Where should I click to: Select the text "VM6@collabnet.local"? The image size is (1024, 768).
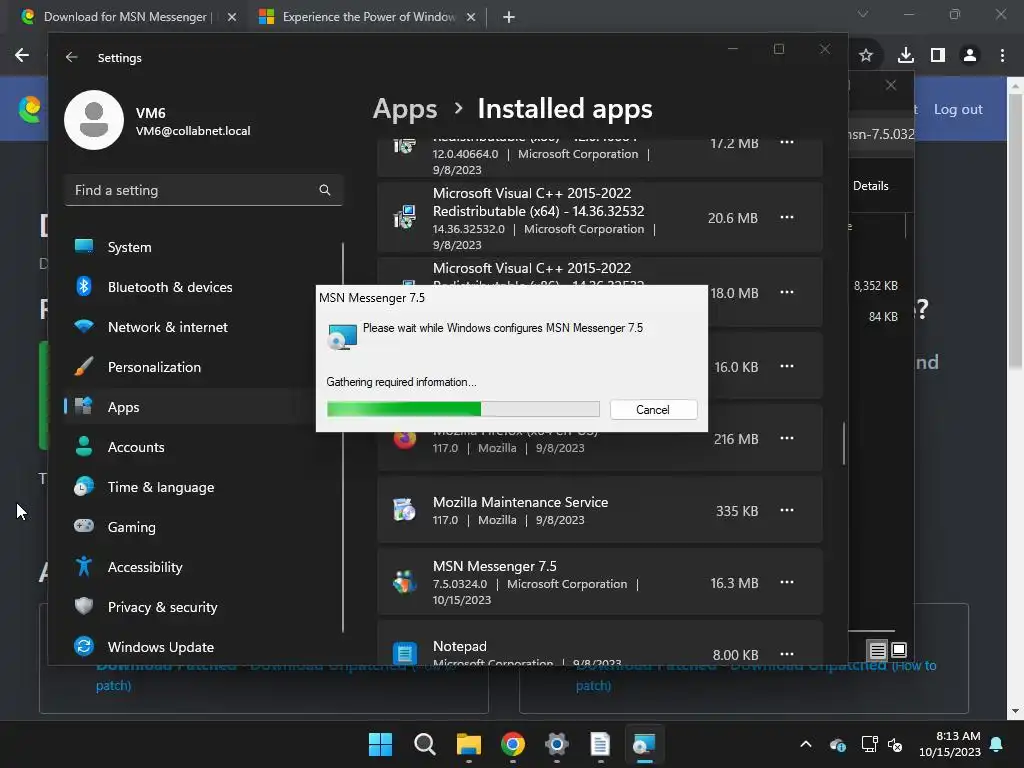tap(193, 131)
